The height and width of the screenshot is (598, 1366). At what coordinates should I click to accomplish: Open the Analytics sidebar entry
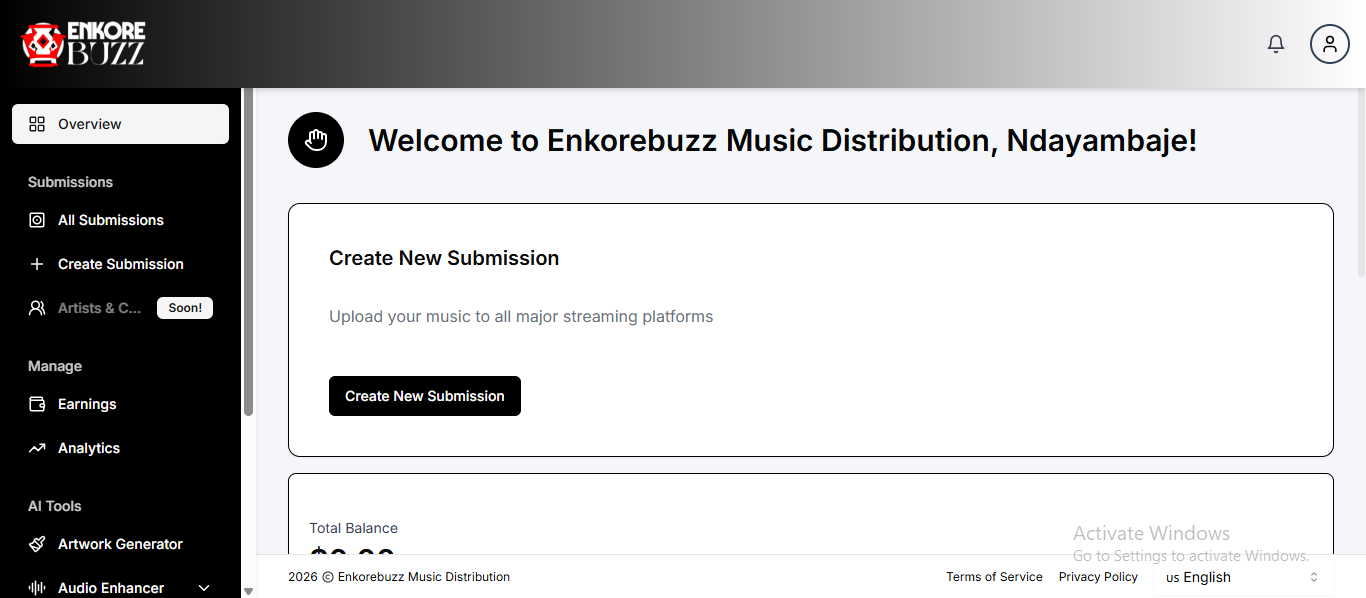click(x=90, y=448)
